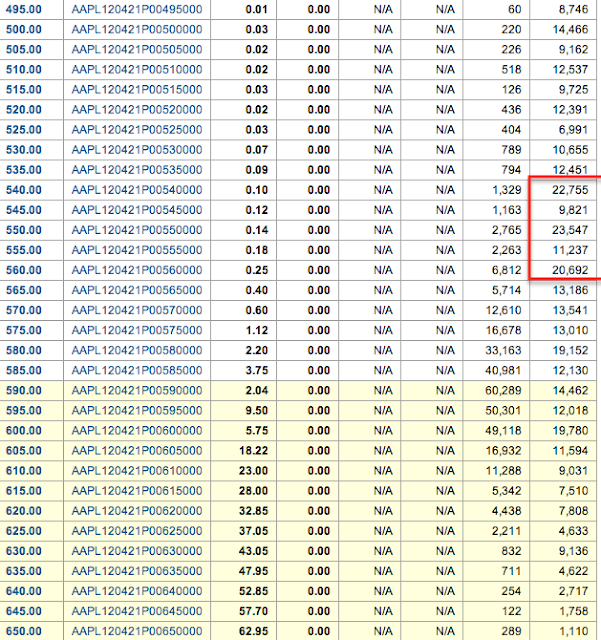
Task: Select the 600.00 strike price
Action: point(24,431)
